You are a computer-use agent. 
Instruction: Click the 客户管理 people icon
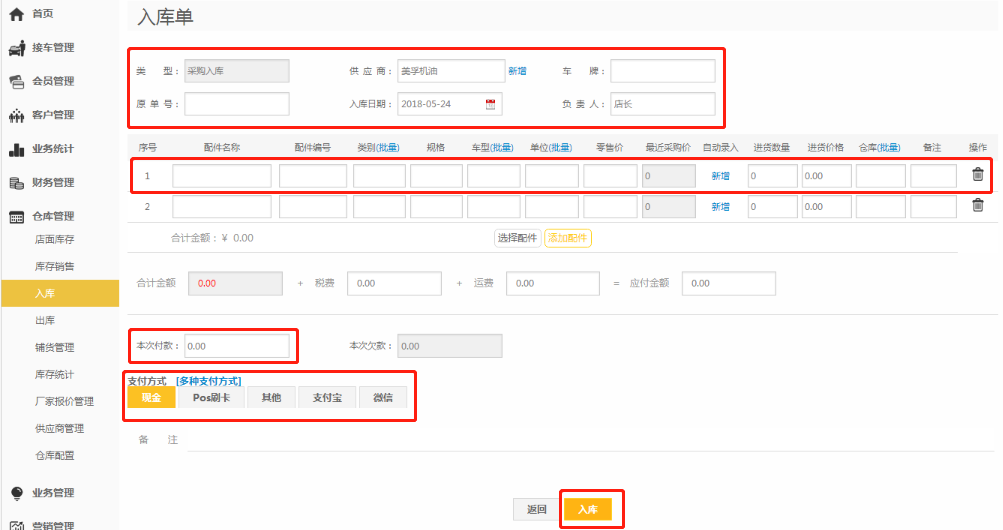(16, 115)
